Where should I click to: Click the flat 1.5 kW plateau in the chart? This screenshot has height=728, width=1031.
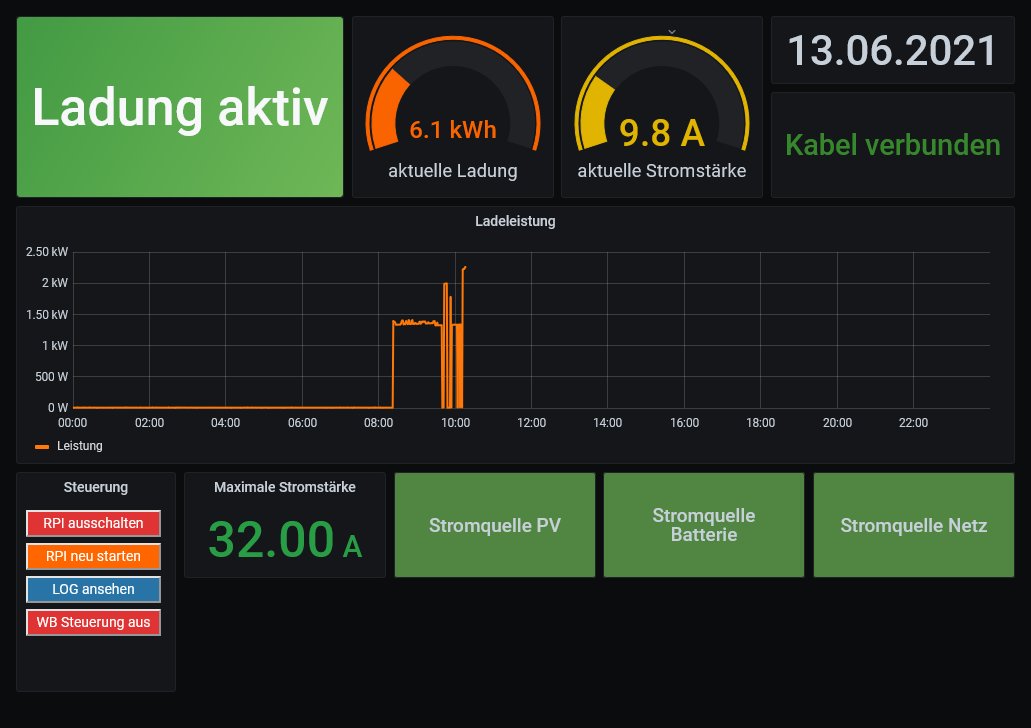coord(415,322)
